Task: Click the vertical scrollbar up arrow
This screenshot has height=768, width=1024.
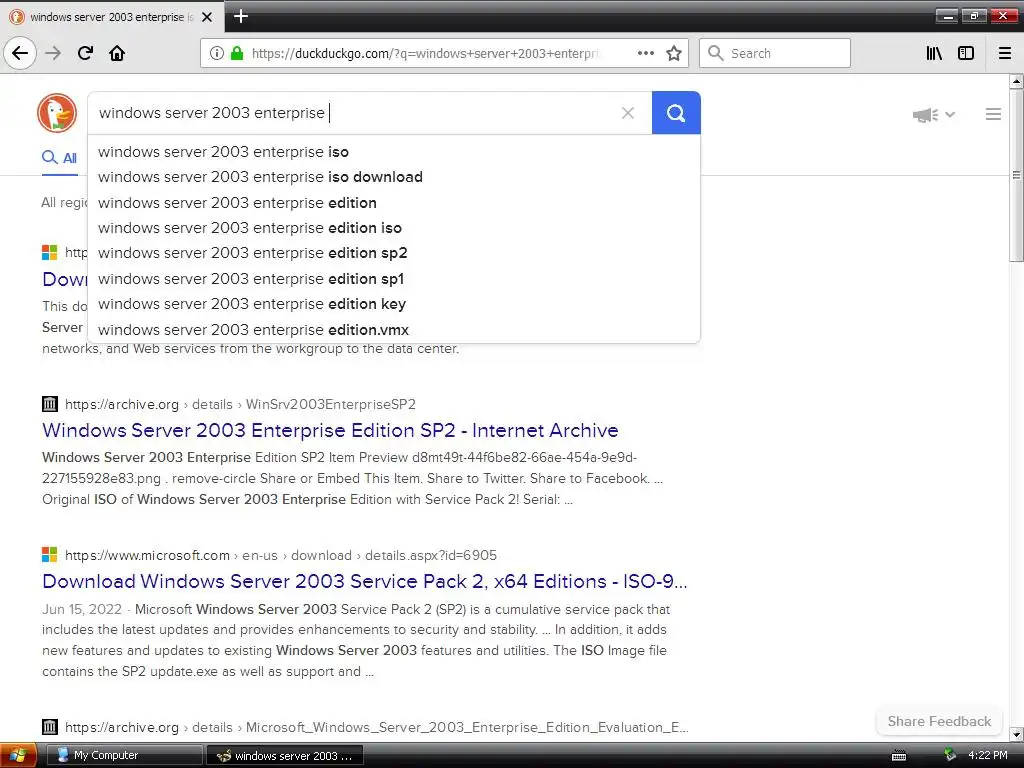Action: coord(1016,82)
